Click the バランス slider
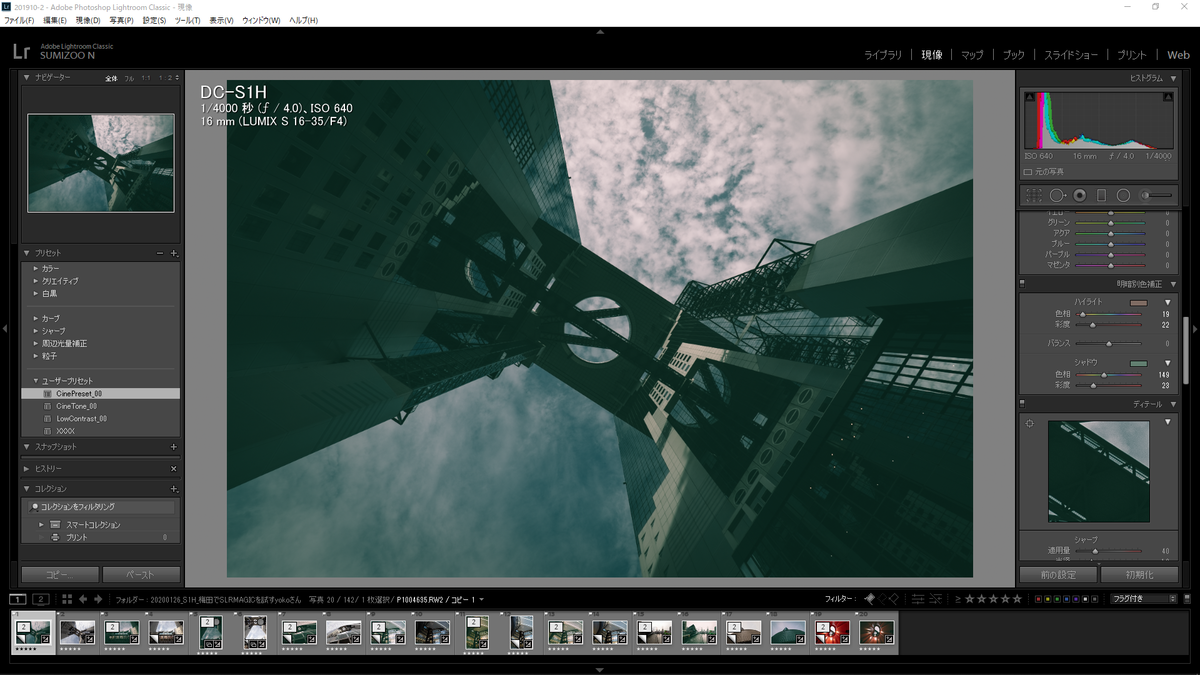This screenshot has width=1200, height=675. pyautogui.click(x=1110, y=343)
